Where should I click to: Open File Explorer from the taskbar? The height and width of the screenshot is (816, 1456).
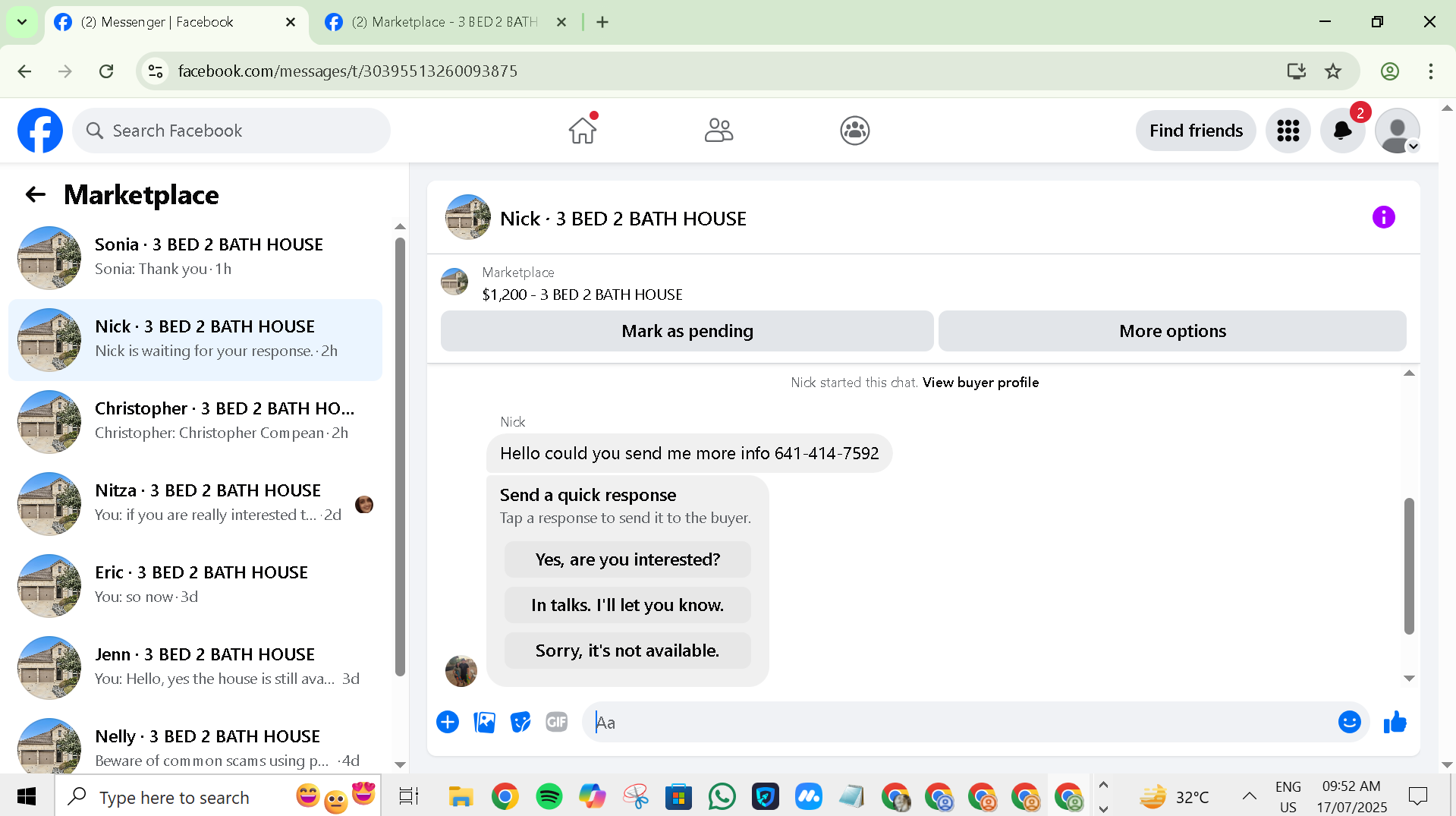point(461,796)
